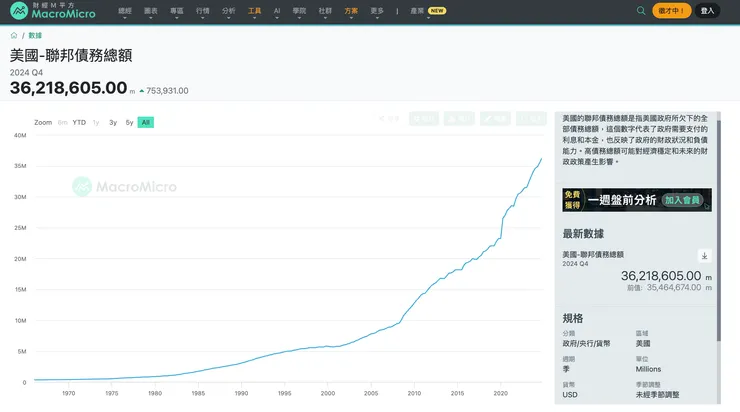Open the 行情 dropdown menu
This screenshot has height=412, width=740.
pos(203,11)
